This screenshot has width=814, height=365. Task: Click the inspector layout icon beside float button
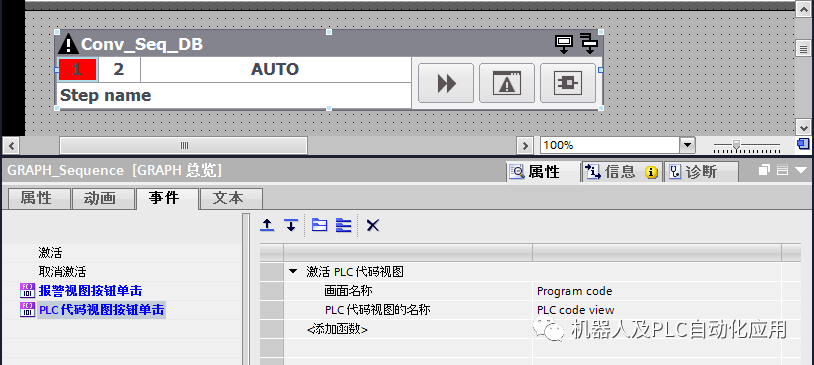783,170
